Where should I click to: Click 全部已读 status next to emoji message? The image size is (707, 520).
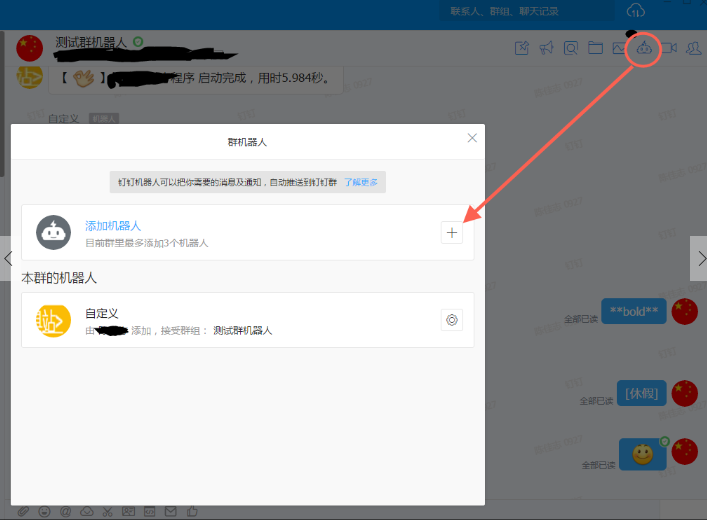(x=598, y=465)
